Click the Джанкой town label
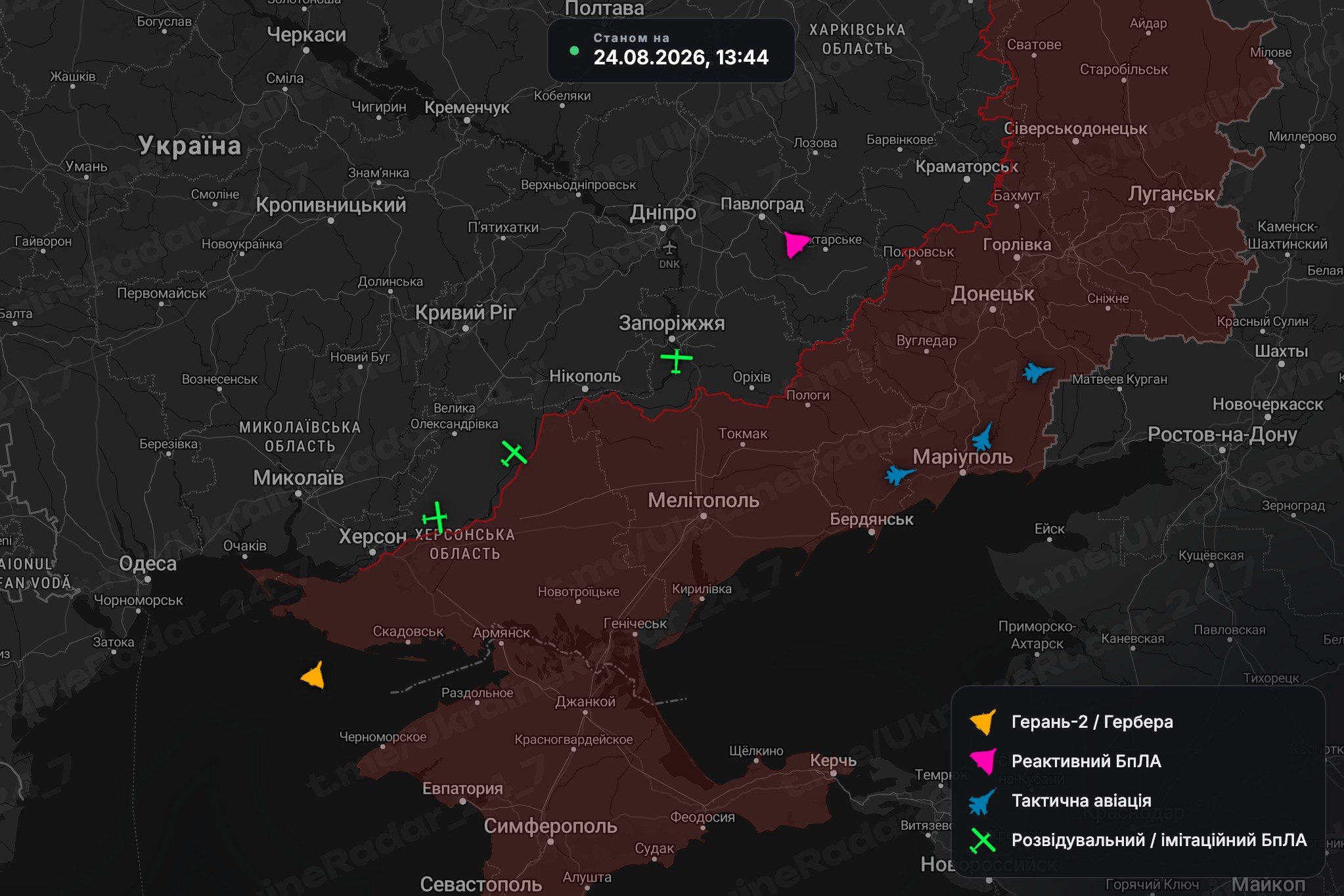Screen dimensions: 1344x896 click(x=585, y=702)
